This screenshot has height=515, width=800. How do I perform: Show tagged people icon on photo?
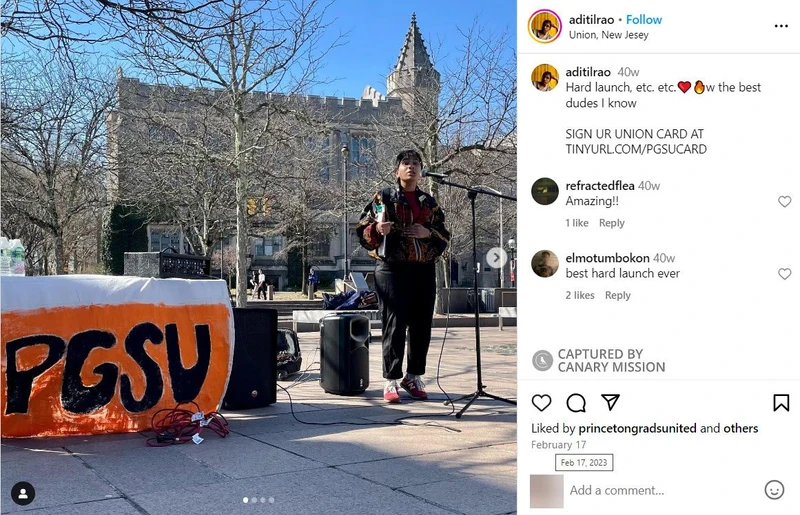point(23,494)
